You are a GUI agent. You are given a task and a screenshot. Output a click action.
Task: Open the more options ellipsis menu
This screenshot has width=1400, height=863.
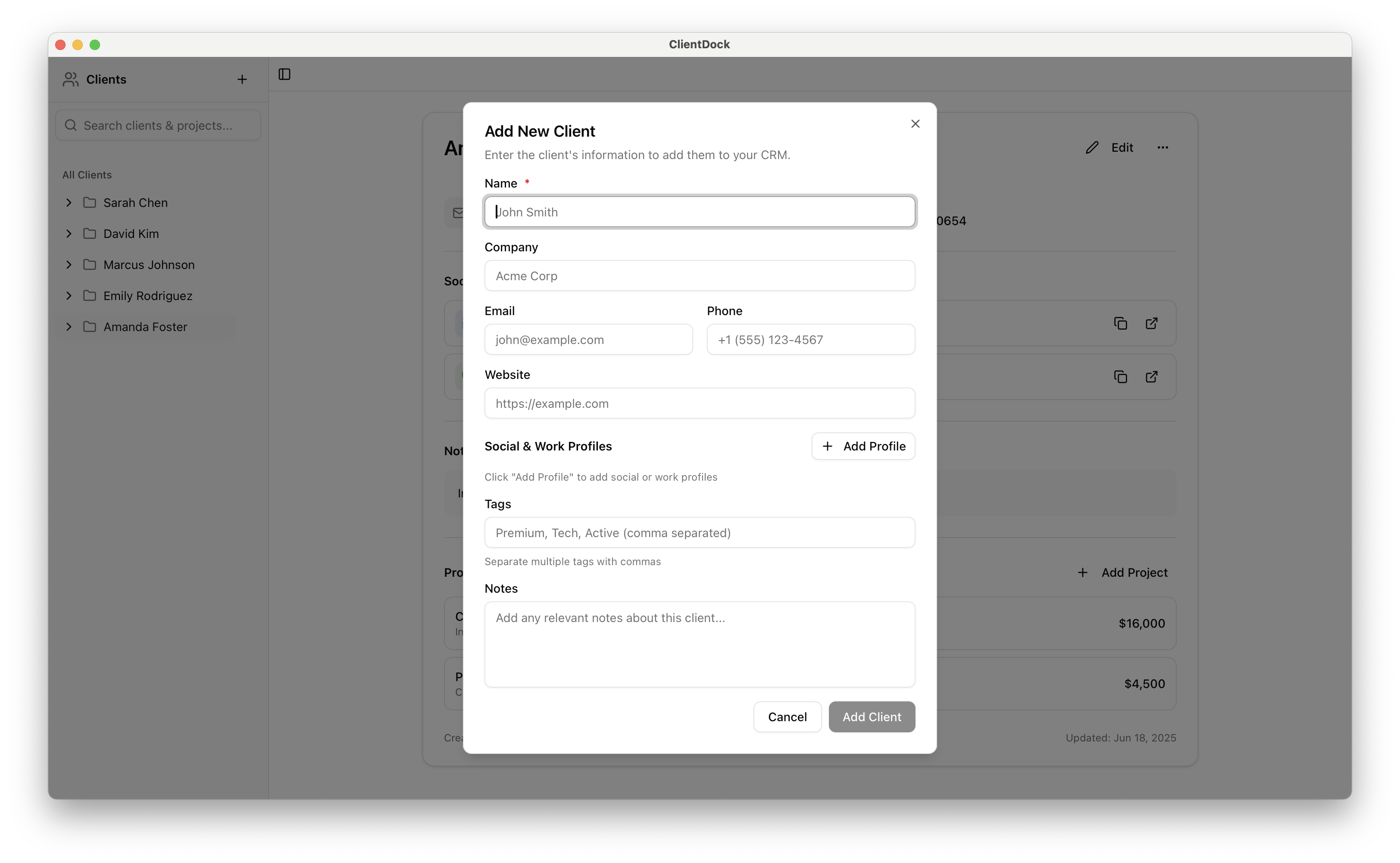(1163, 147)
